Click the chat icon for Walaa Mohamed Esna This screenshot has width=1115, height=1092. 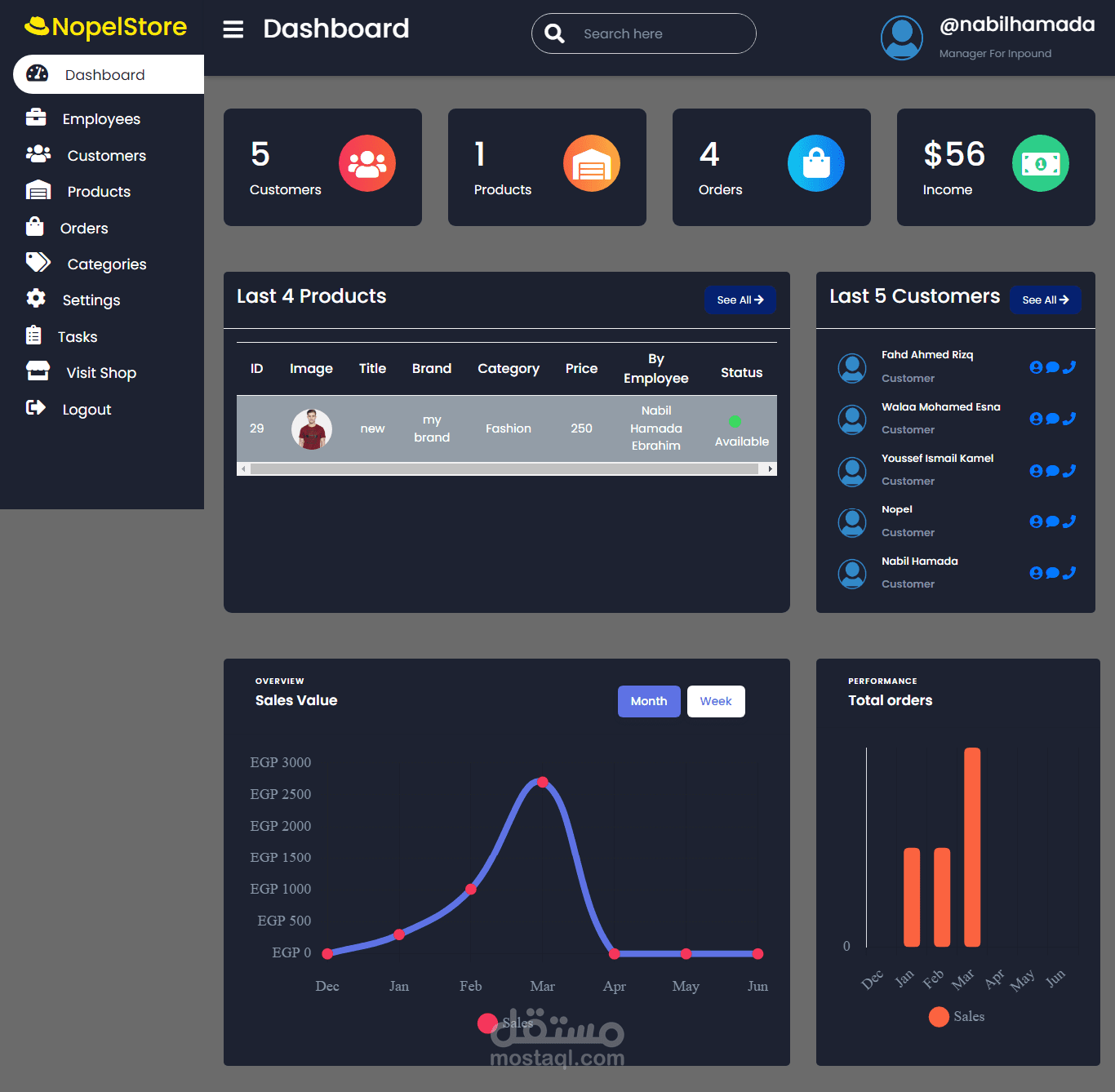tap(1053, 419)
